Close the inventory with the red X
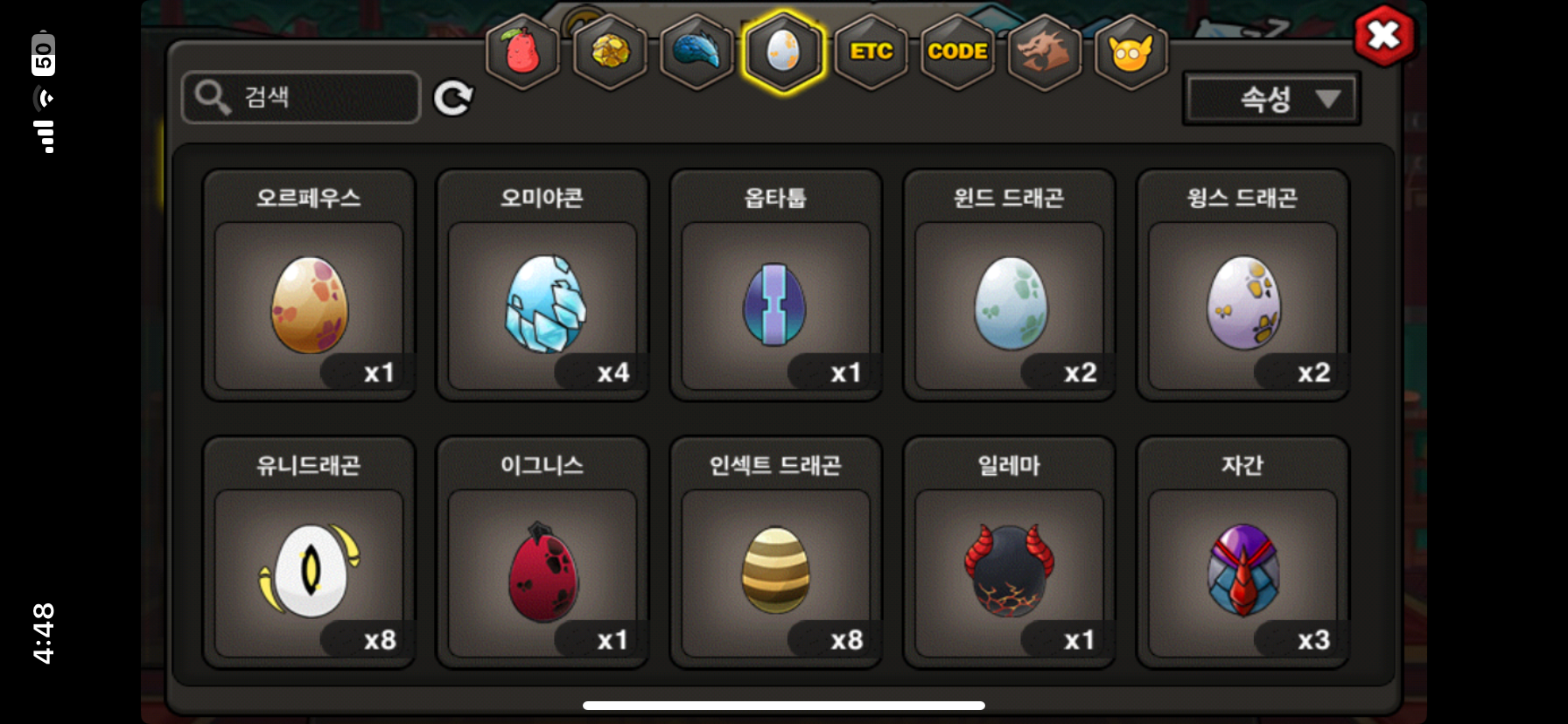The height and width of the screenshot is (724, 1568). click(x=1383, y=36)
